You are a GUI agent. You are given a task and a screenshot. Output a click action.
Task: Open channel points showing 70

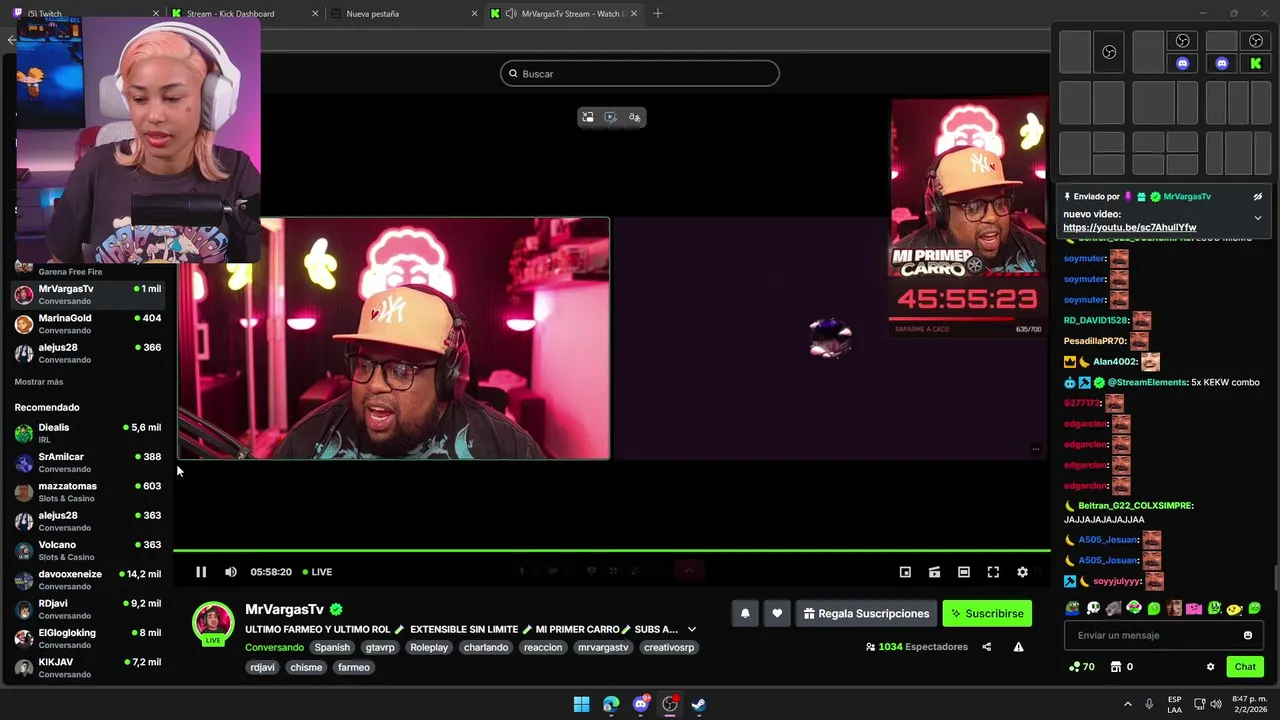click(1082, 667)
